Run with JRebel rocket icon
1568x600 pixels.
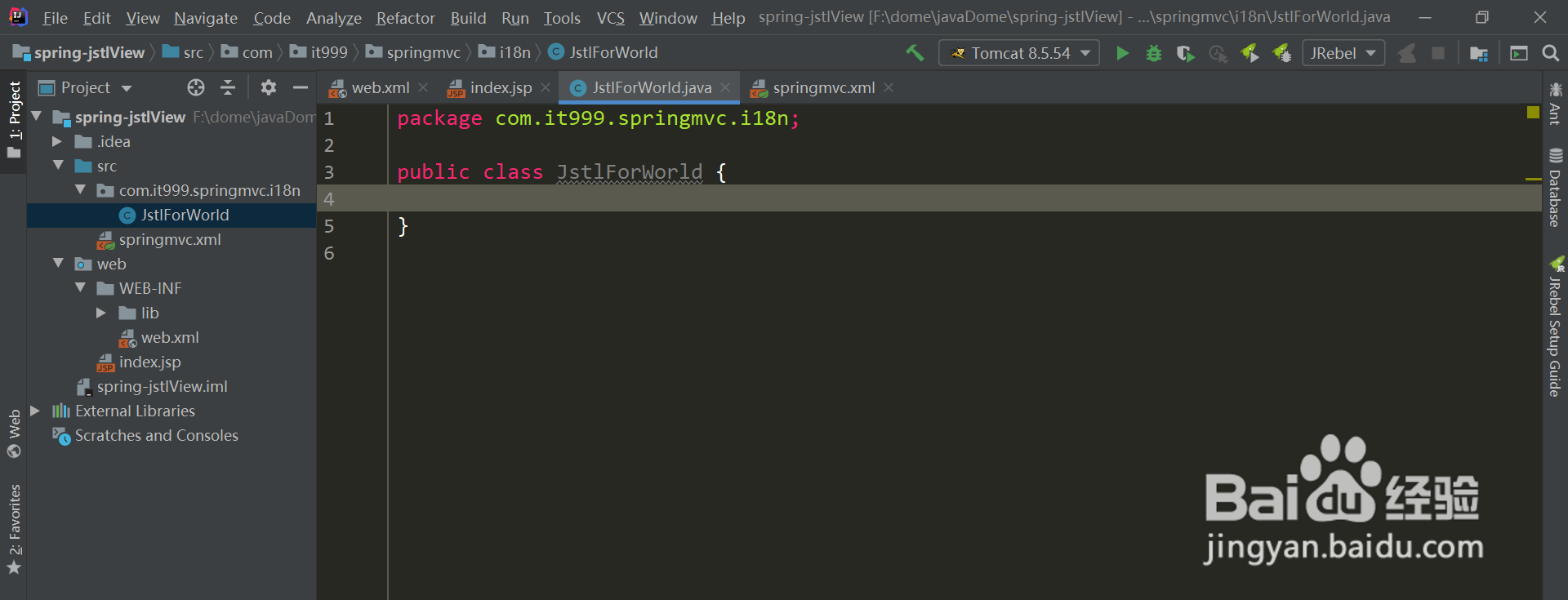[1249, 53]
